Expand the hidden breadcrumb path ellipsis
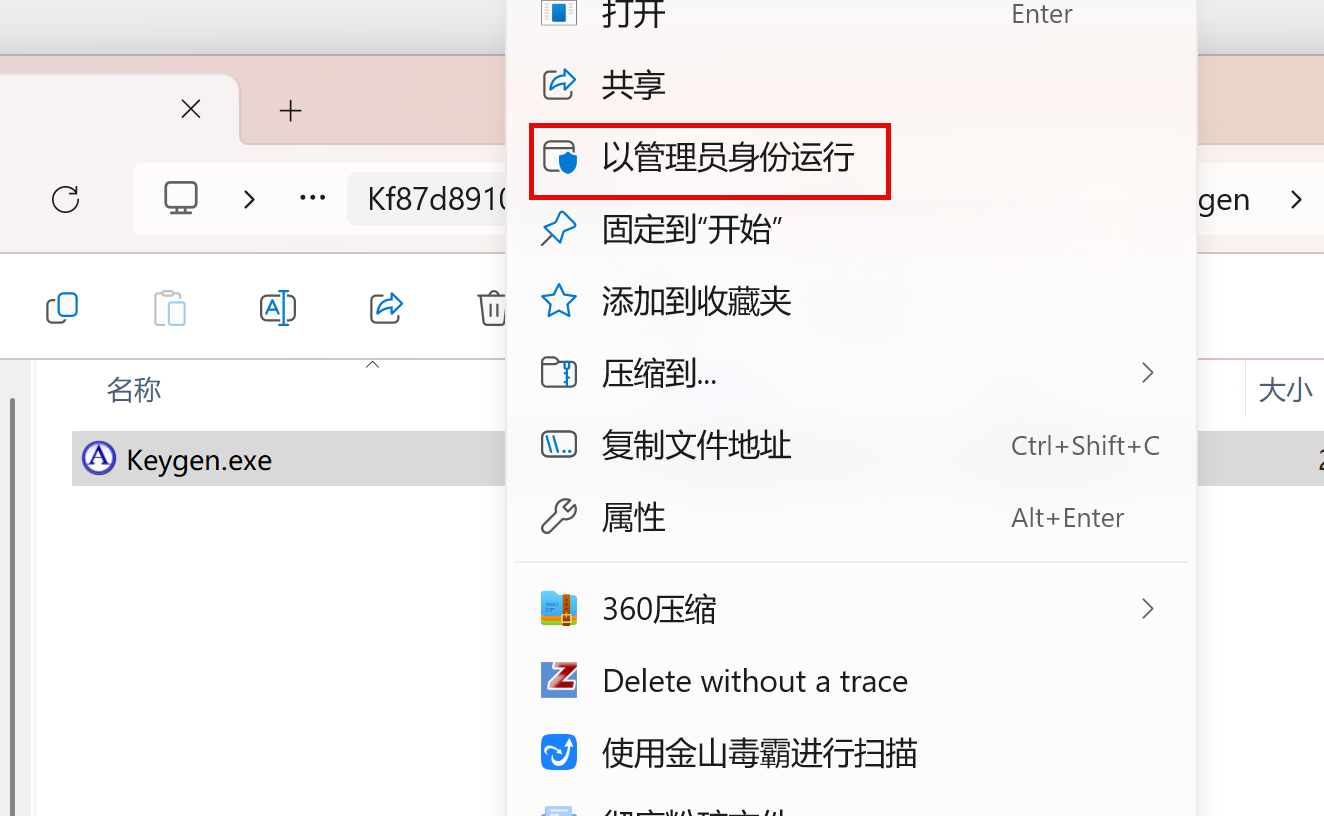The height and width of the screenshot is (816, 1324). 313,199
